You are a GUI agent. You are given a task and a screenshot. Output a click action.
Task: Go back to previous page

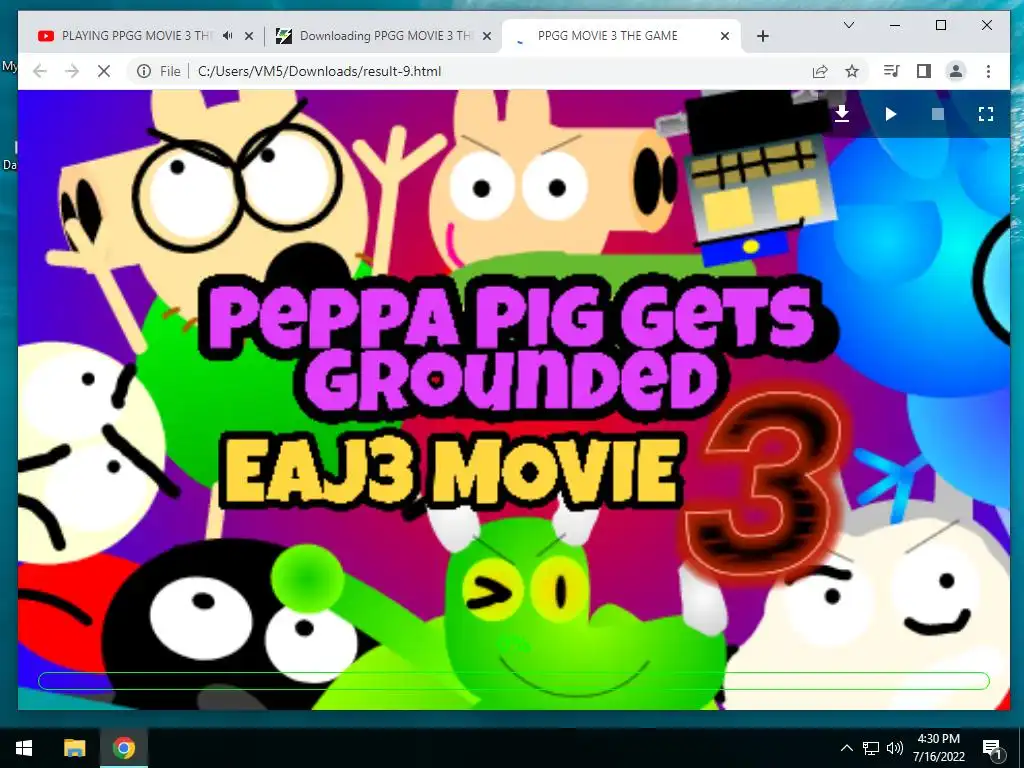tap(40, 71)
